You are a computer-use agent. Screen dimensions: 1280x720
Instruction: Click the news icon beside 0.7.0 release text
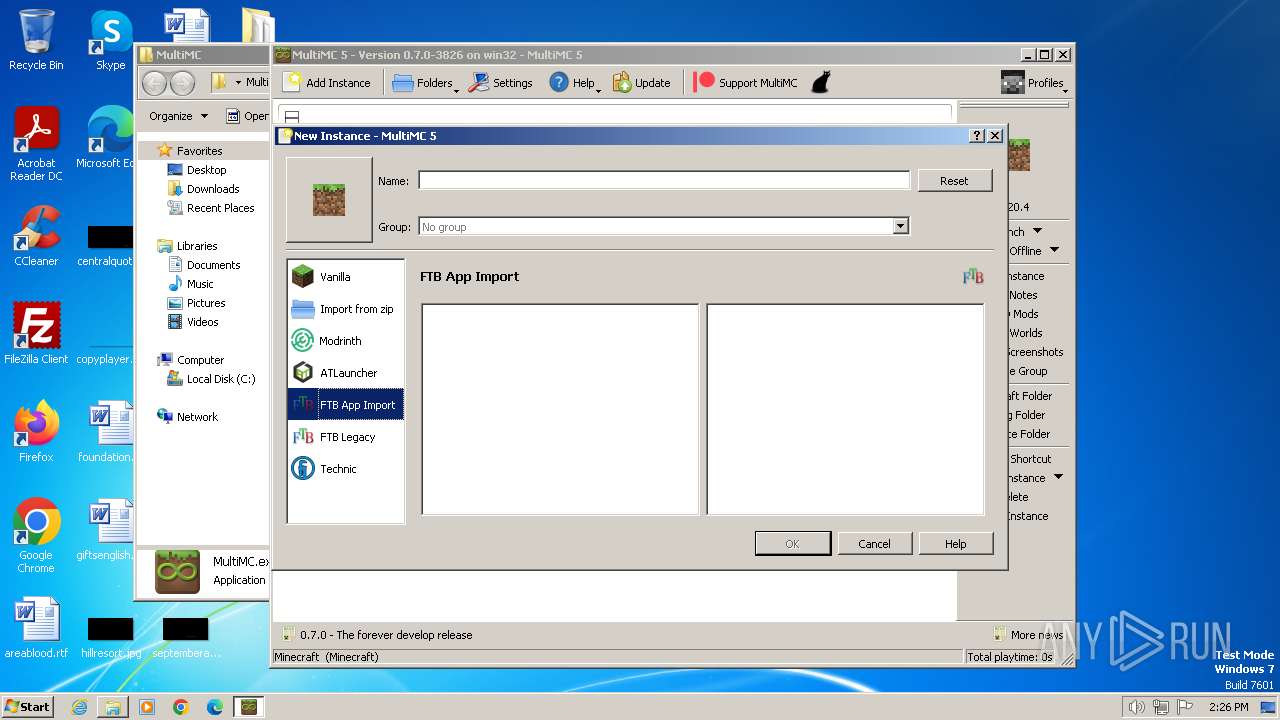(287, 634)
